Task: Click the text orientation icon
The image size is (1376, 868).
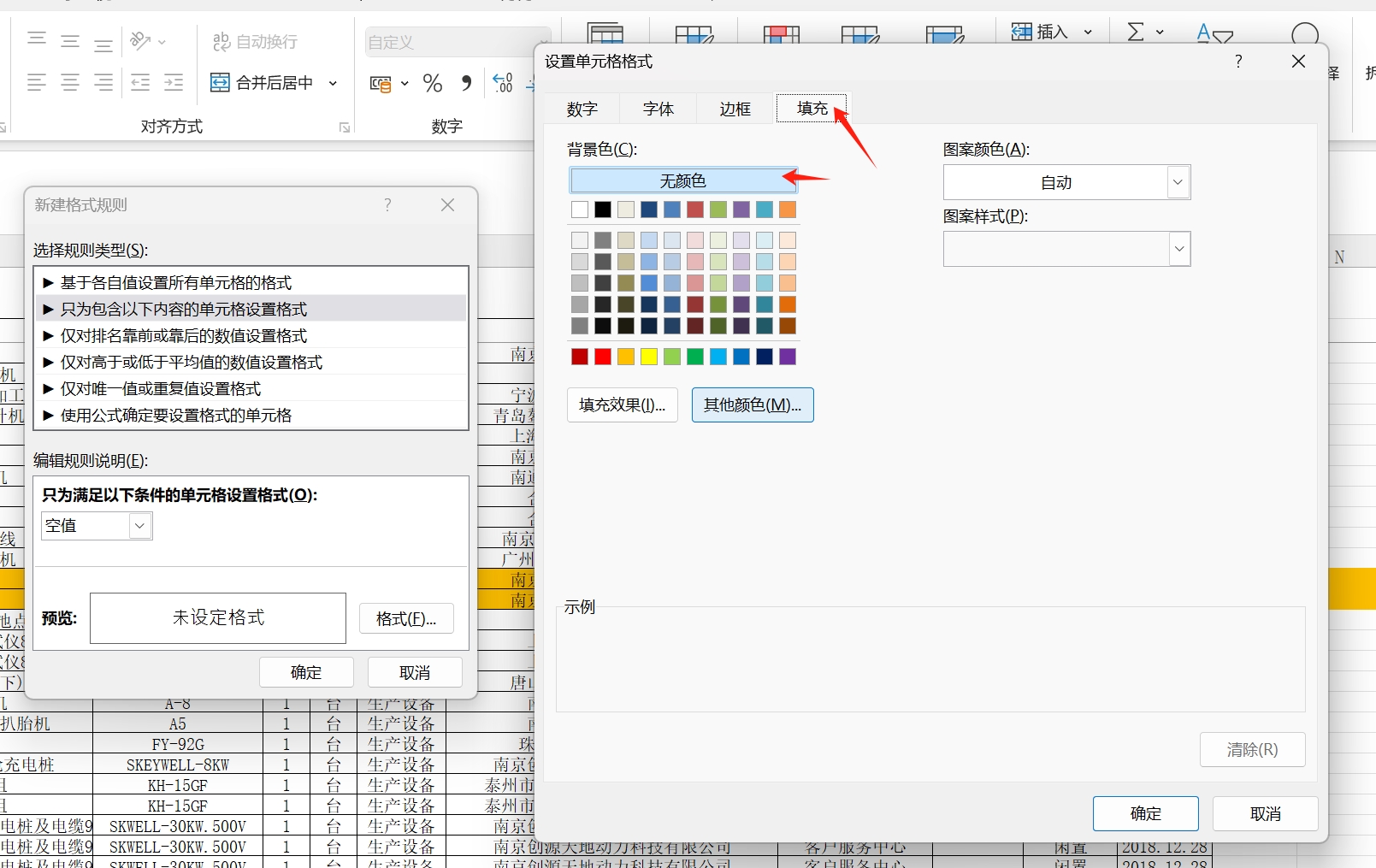Action: [x=141, y=40]
